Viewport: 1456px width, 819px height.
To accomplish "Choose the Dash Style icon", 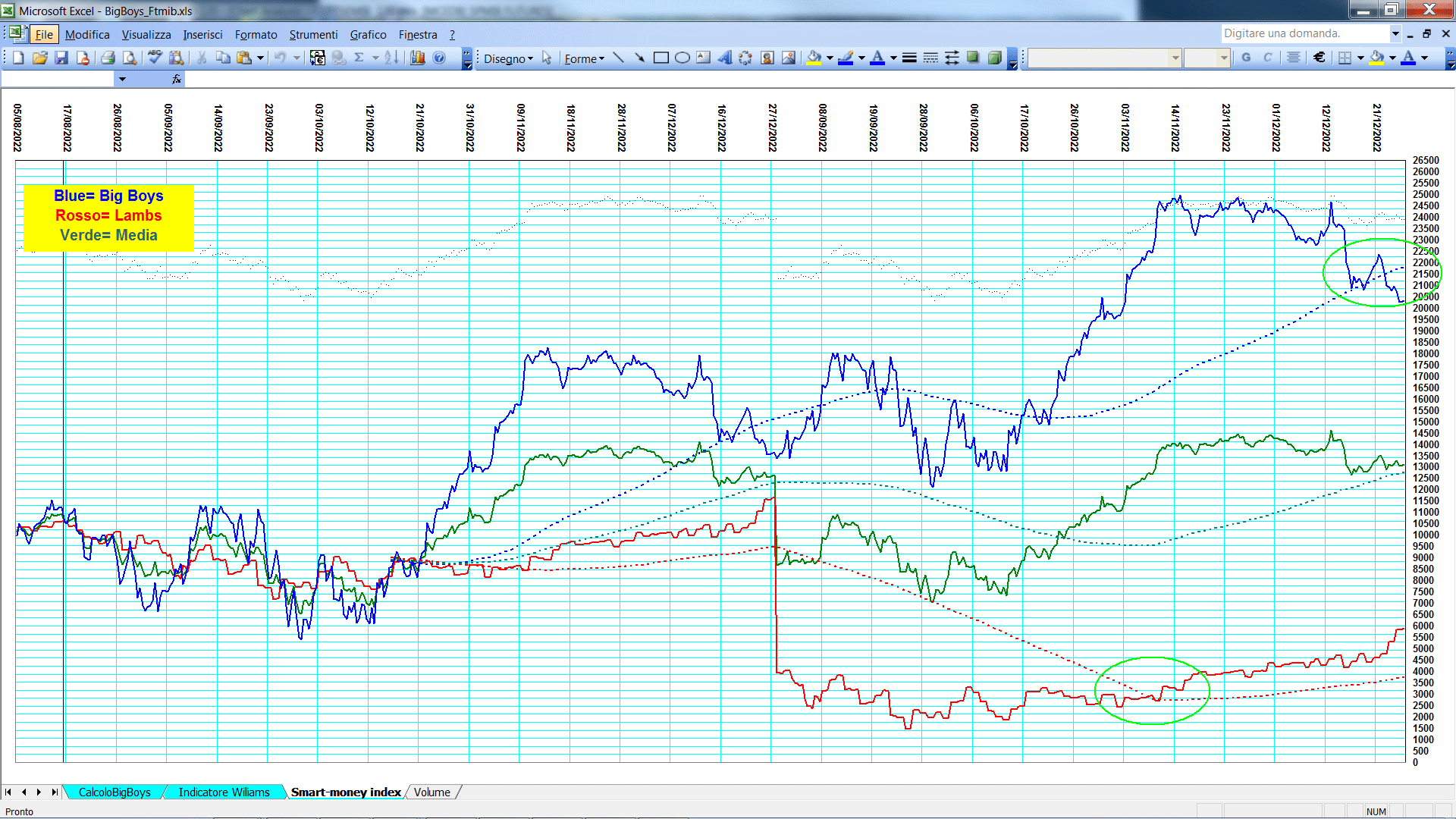I will point(930,58).
